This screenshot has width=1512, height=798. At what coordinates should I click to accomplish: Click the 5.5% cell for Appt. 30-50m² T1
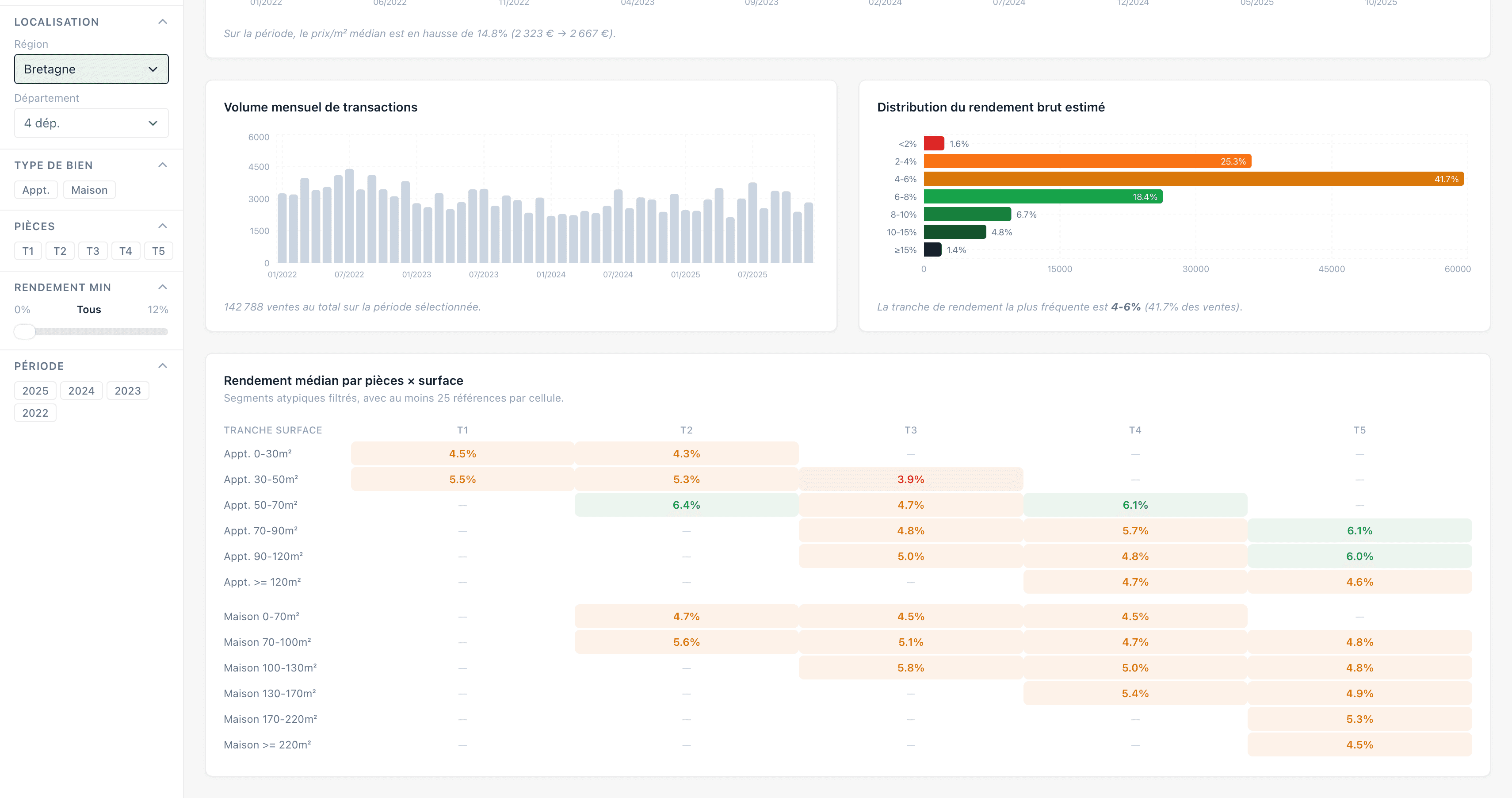click(x=462, y=480)
